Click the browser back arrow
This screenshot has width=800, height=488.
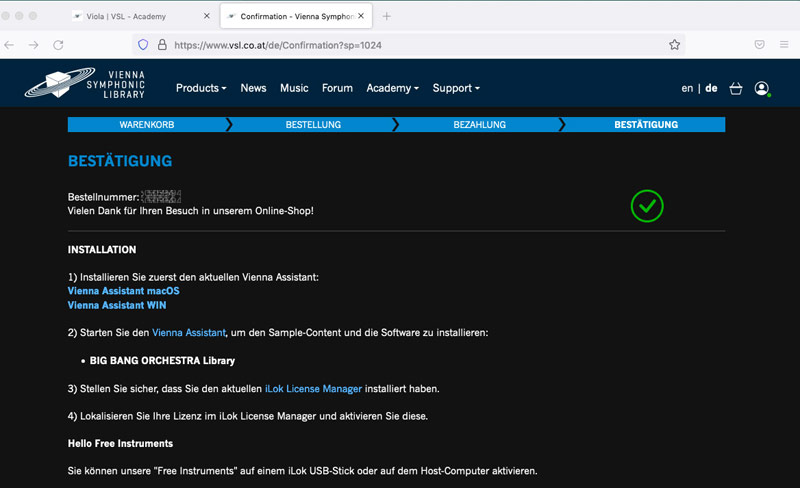(10, 45)
